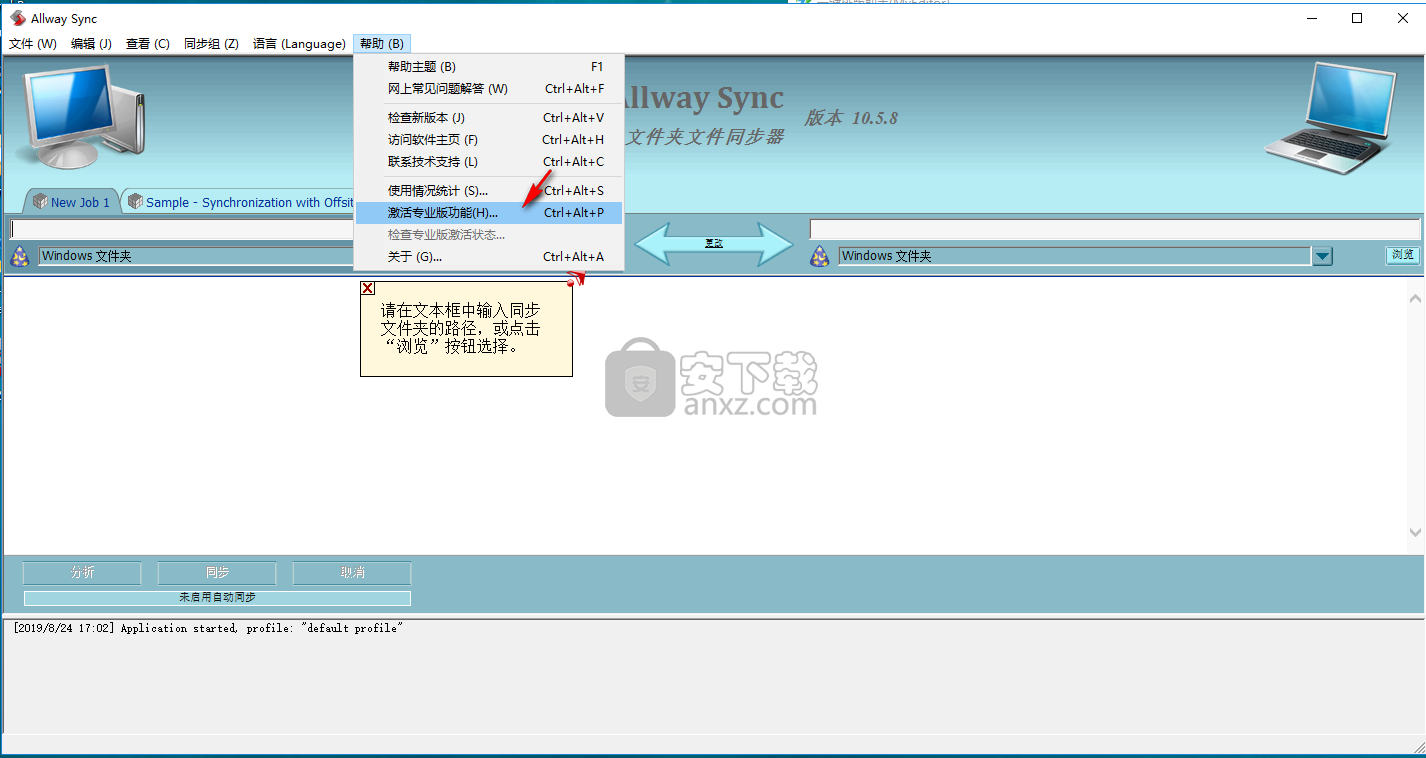
Task: Open the 文件 (W) menu
Action: point(33,44)
